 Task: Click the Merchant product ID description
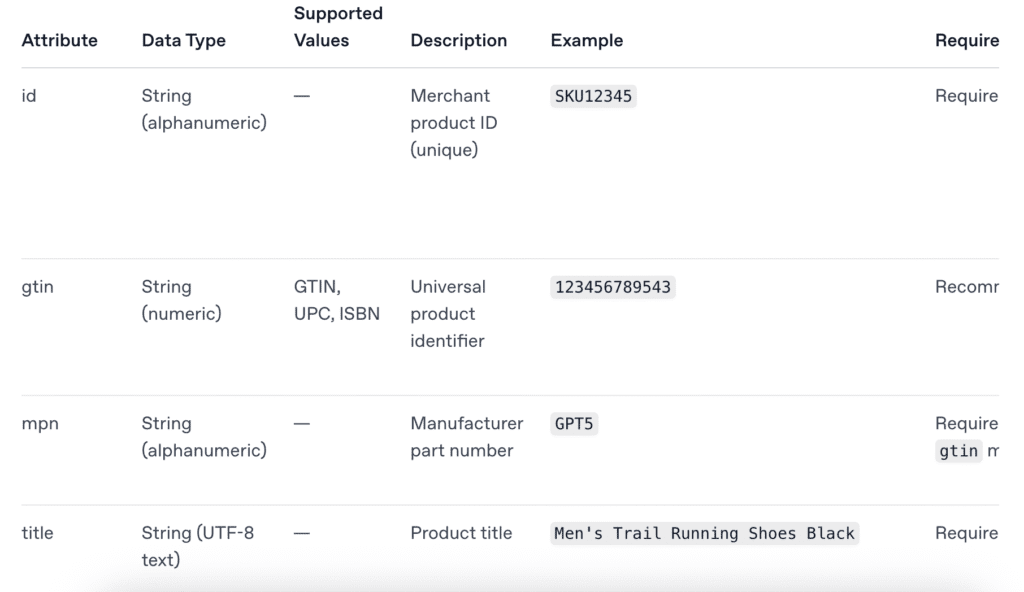point(453,123)
